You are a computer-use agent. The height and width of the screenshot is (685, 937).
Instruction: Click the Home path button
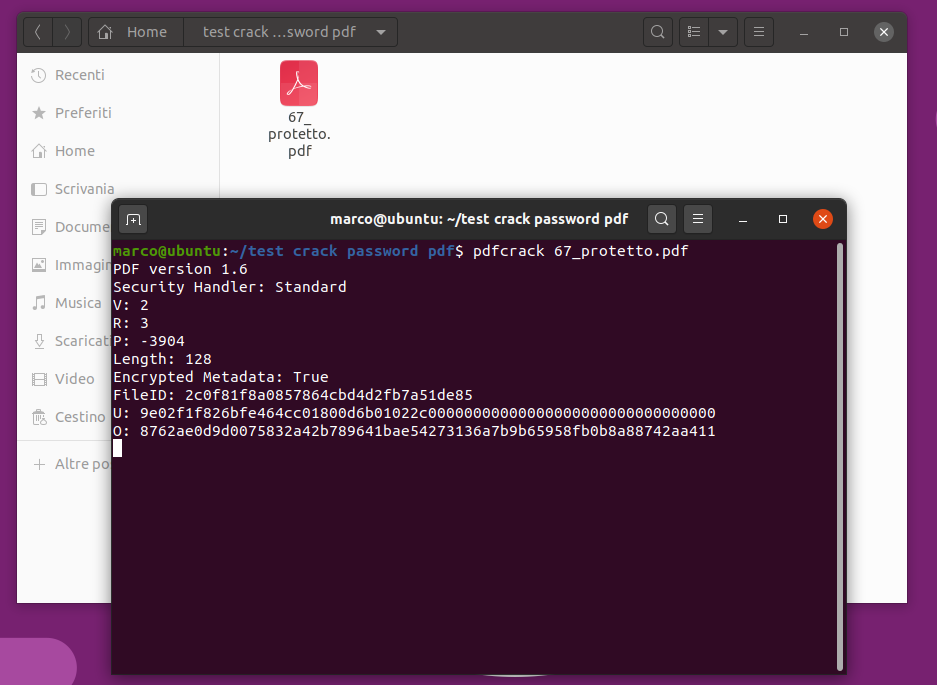click(136, 32)
